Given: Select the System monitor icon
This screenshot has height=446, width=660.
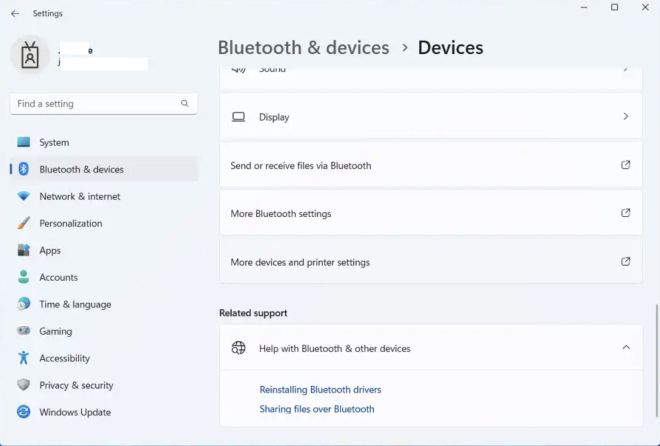Looking at the screenshot, I should click(x=24, y=142).
